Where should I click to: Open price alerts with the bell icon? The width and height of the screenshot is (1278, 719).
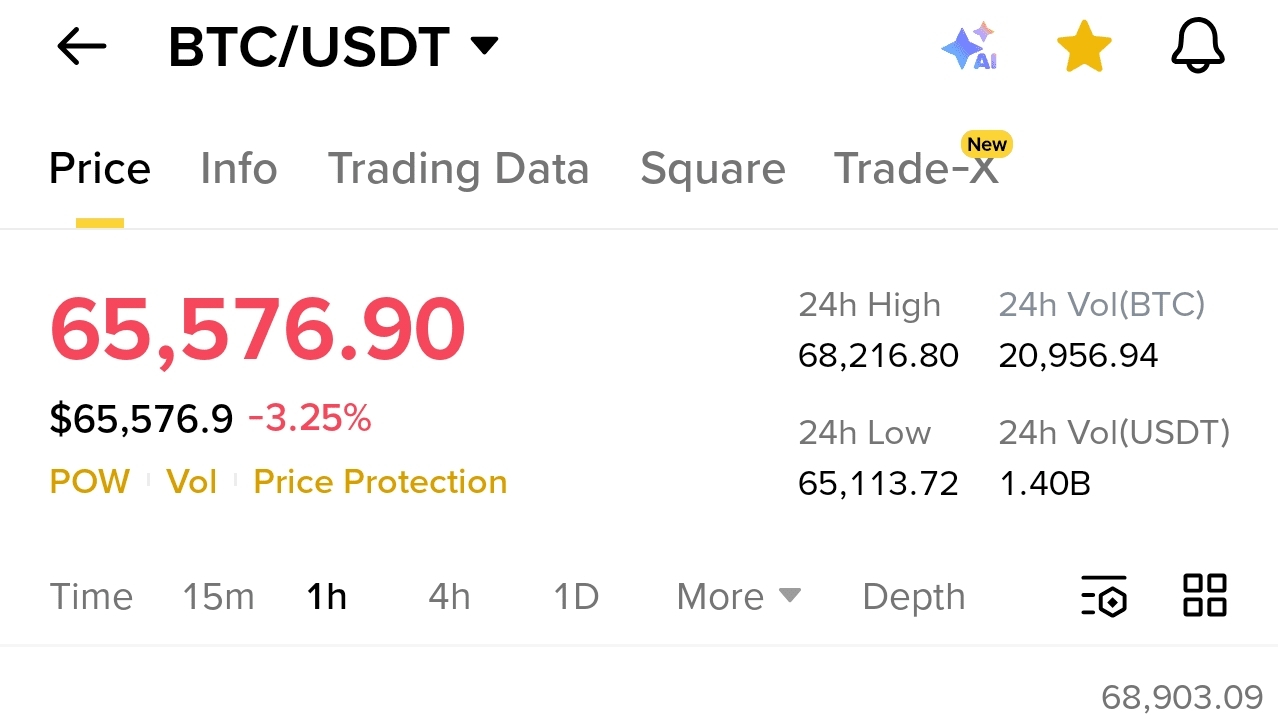(1197, 46)
